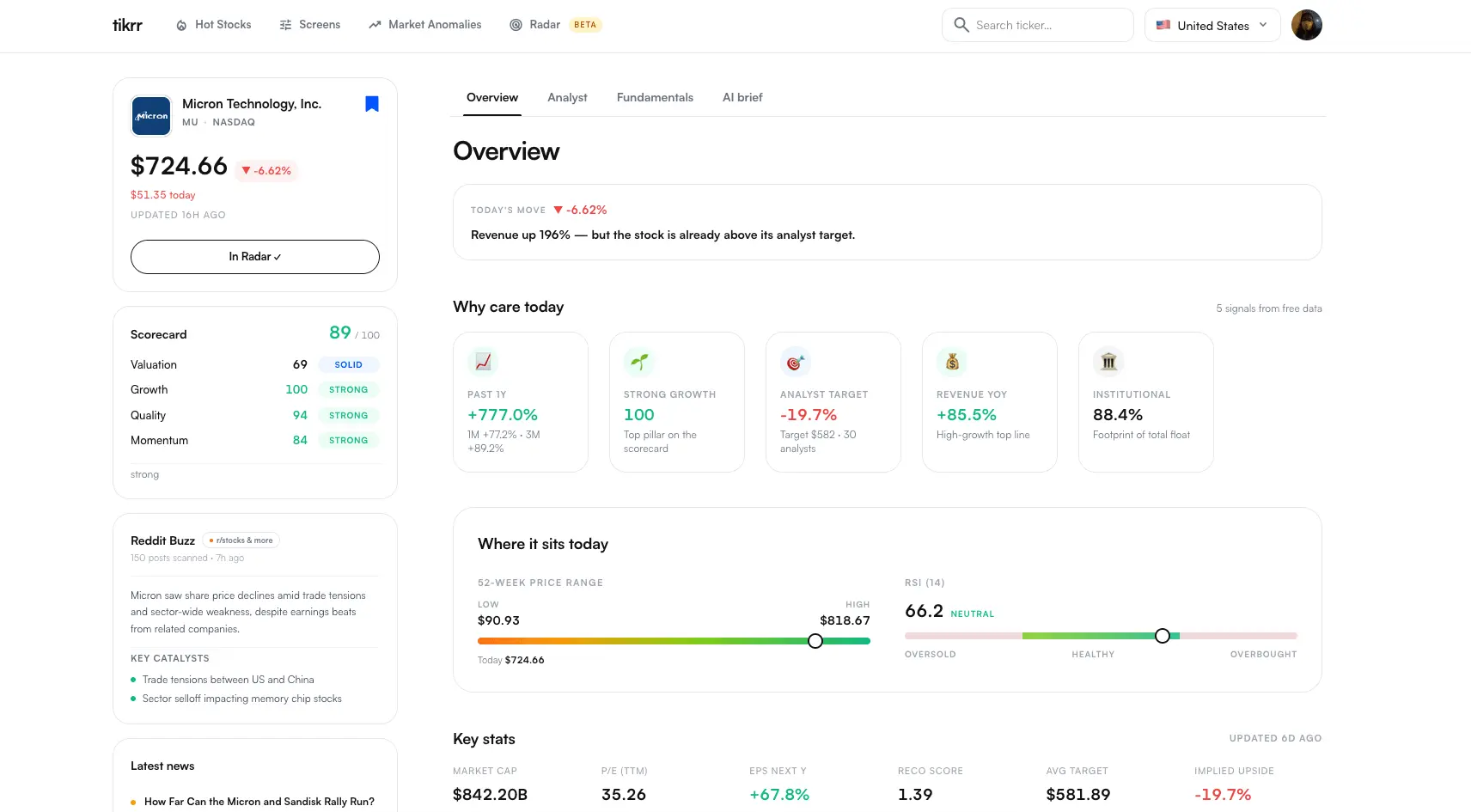Open the United States country dropdown
1471x812 pixels.
(x=1212, y=25)
